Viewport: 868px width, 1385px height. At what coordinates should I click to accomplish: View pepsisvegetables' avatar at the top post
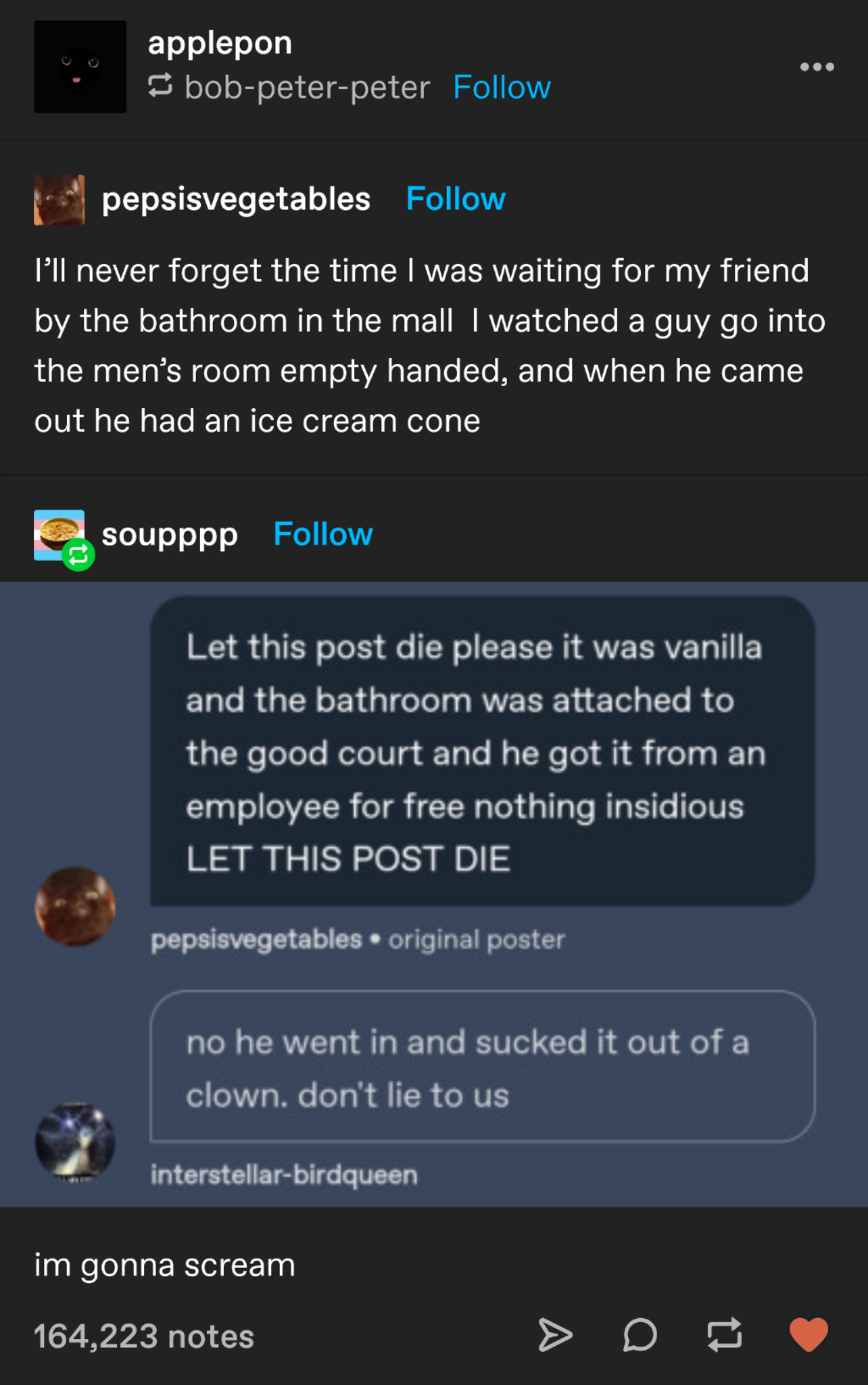click(59, 199)
